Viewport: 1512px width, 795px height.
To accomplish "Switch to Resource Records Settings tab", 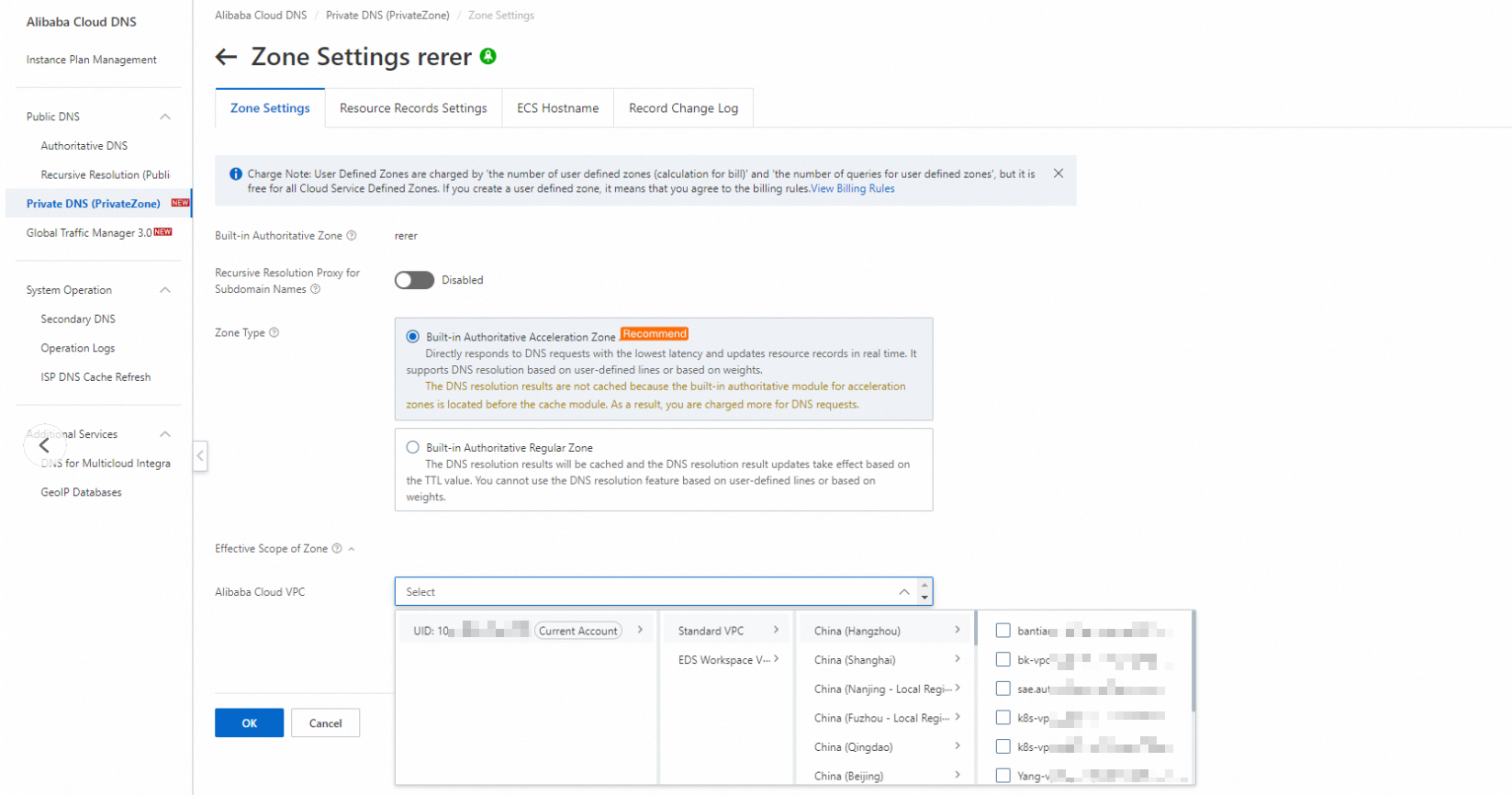I will tap(413, 108).
